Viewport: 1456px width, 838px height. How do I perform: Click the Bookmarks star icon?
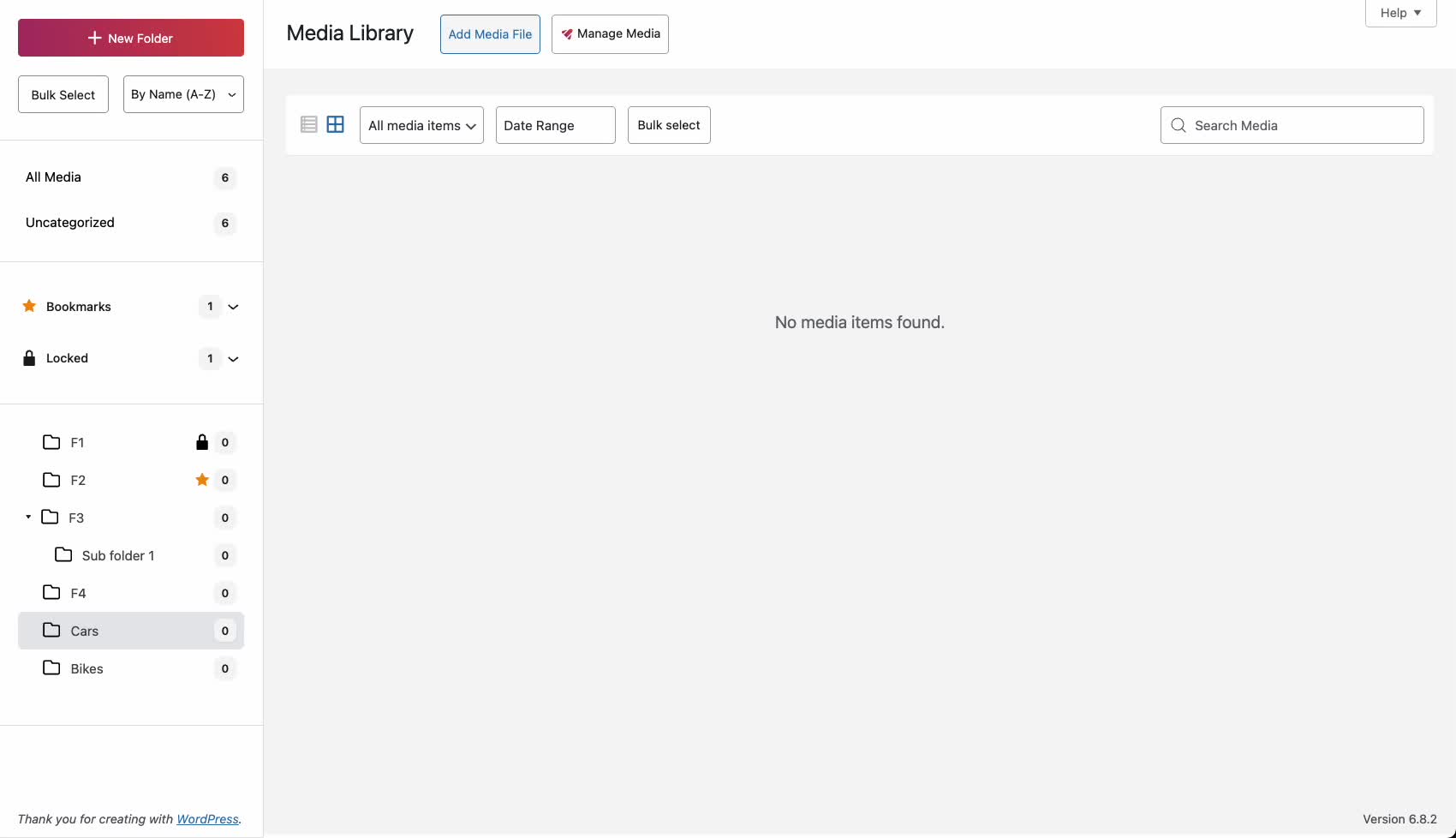click(x=28, y=306)
